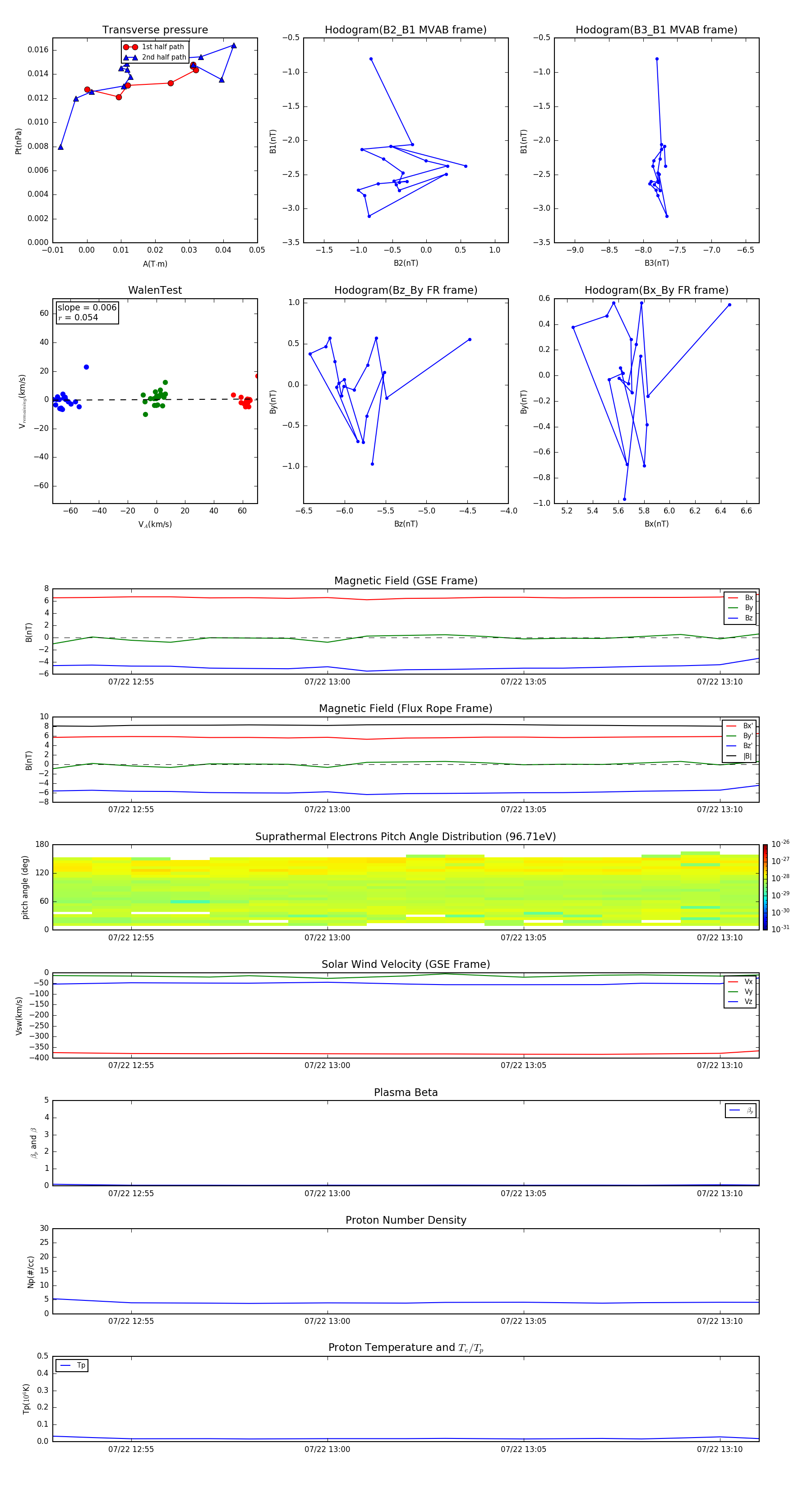Click the 10^-31 color bar label
This screenshot has width=812, height=1489.
tap(780, 929)
